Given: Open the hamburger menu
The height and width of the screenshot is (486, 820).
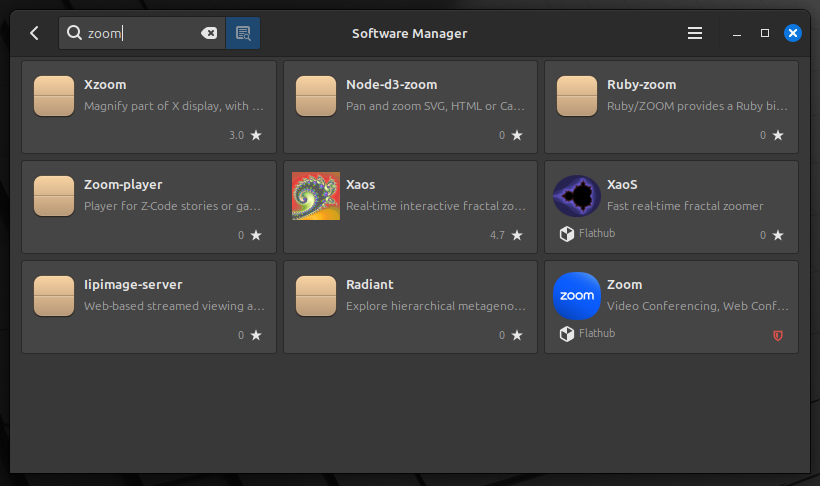Looking at the screenshot, I should 694,33.
